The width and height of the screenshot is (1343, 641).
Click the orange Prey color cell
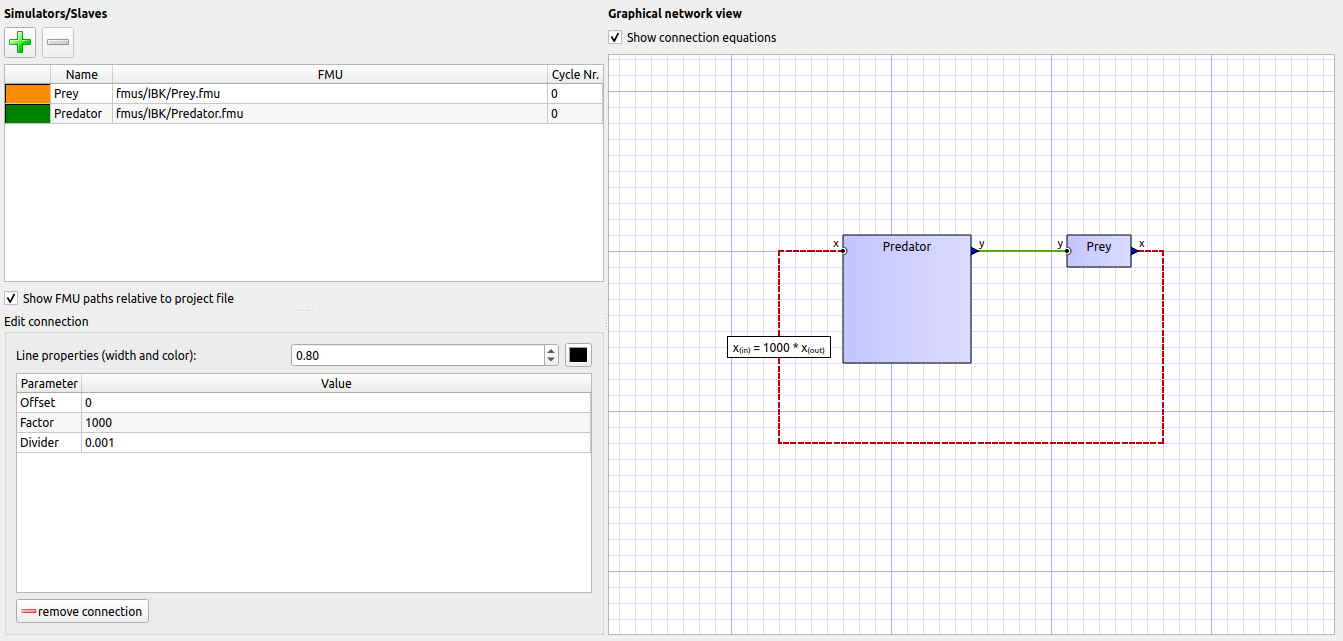(x=28, y=94)
